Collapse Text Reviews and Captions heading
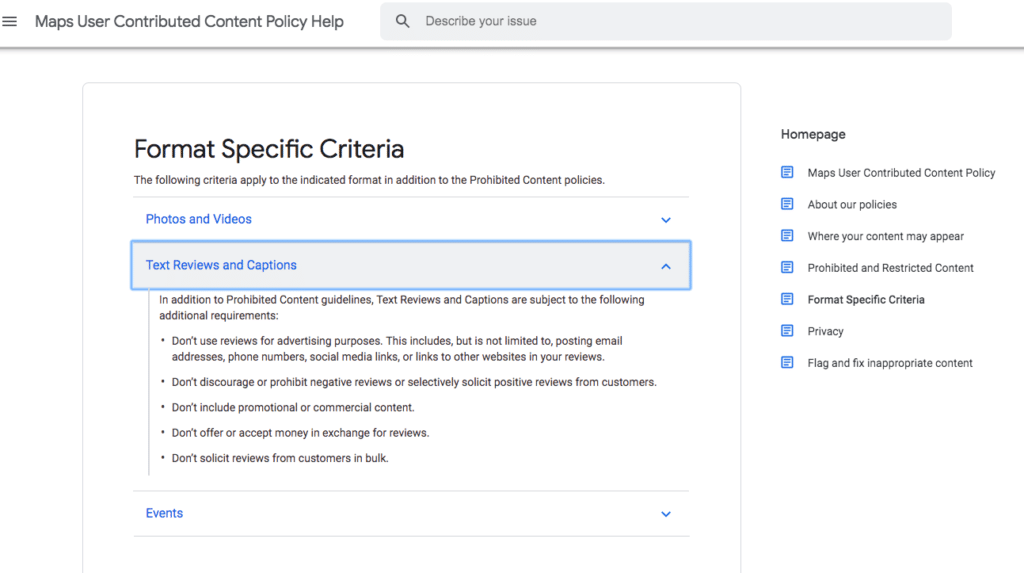The height and width of the screenshot is (573, 1024). [x=221, y=265]
